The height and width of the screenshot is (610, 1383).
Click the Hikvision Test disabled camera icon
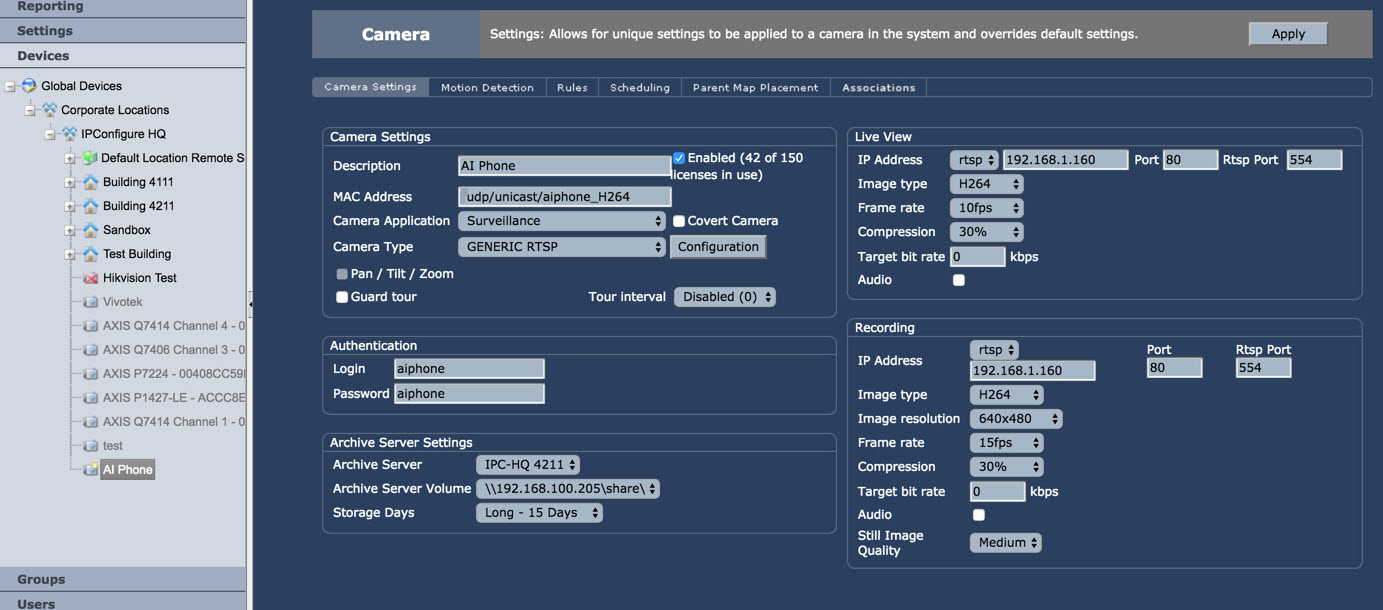coord(91,278)
